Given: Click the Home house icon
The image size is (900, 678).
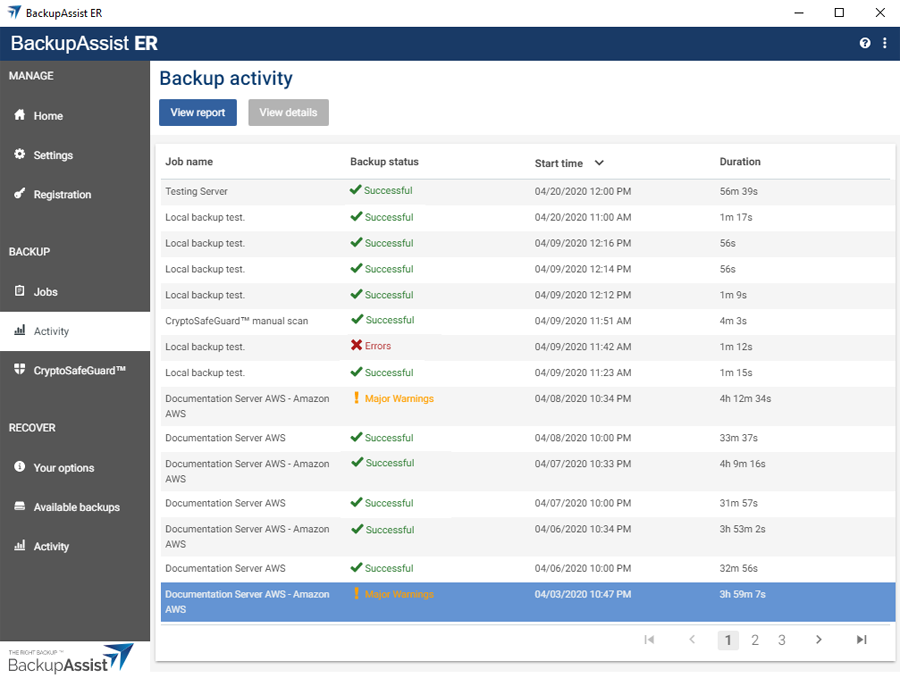Looking at the screenshot, I should pyautogui.click(x=20, y=115).
